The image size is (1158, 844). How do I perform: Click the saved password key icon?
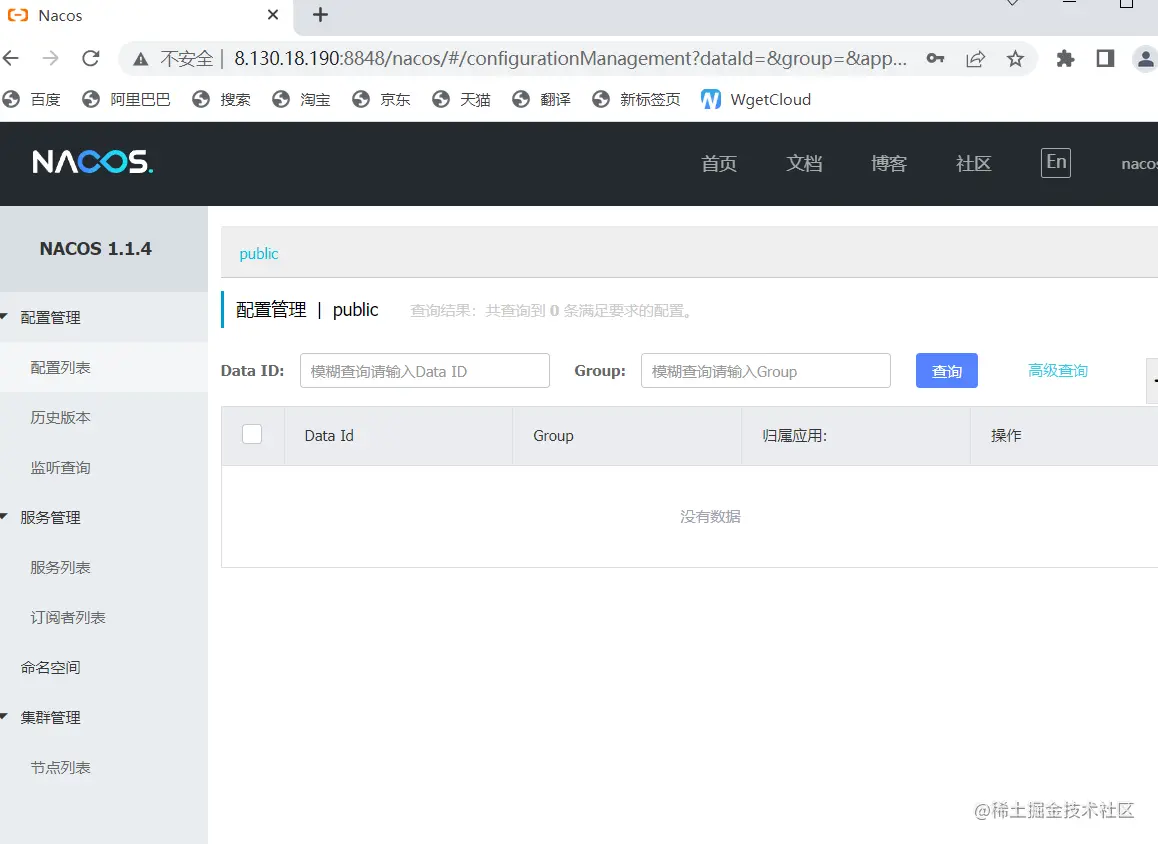tap(935, 58)
